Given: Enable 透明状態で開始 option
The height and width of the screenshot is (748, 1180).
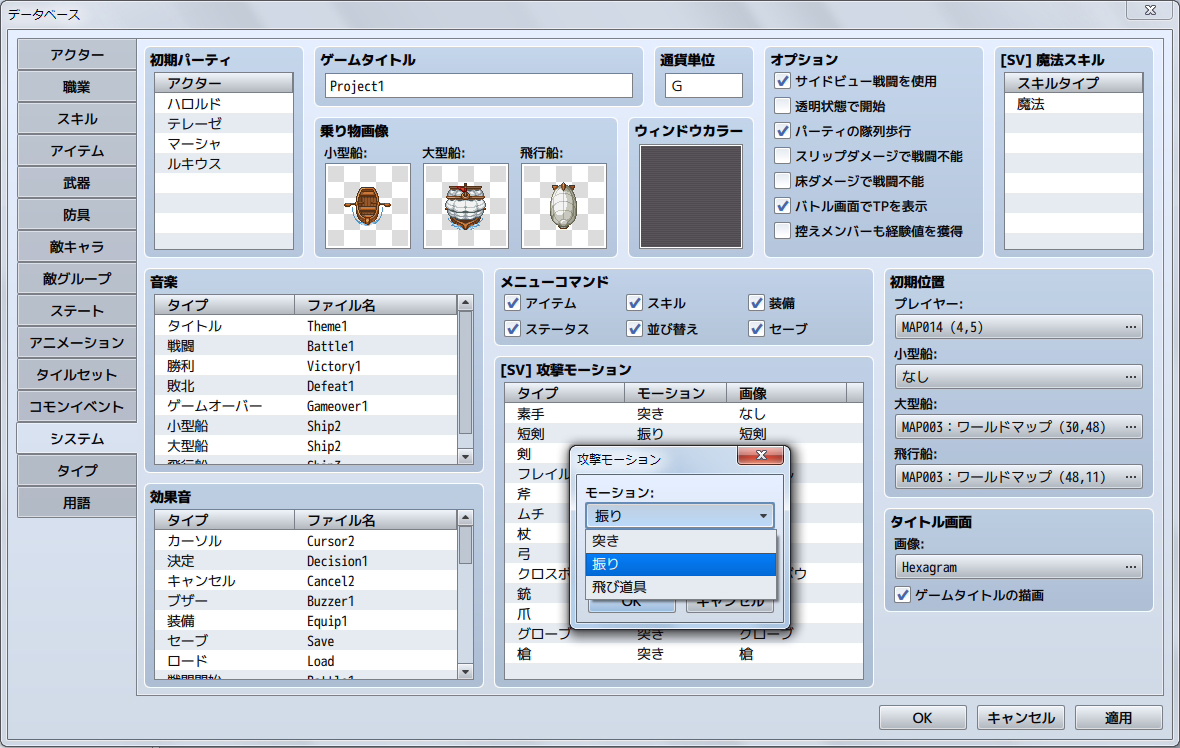Looking at the screenshot, I should tap(782, 106).
